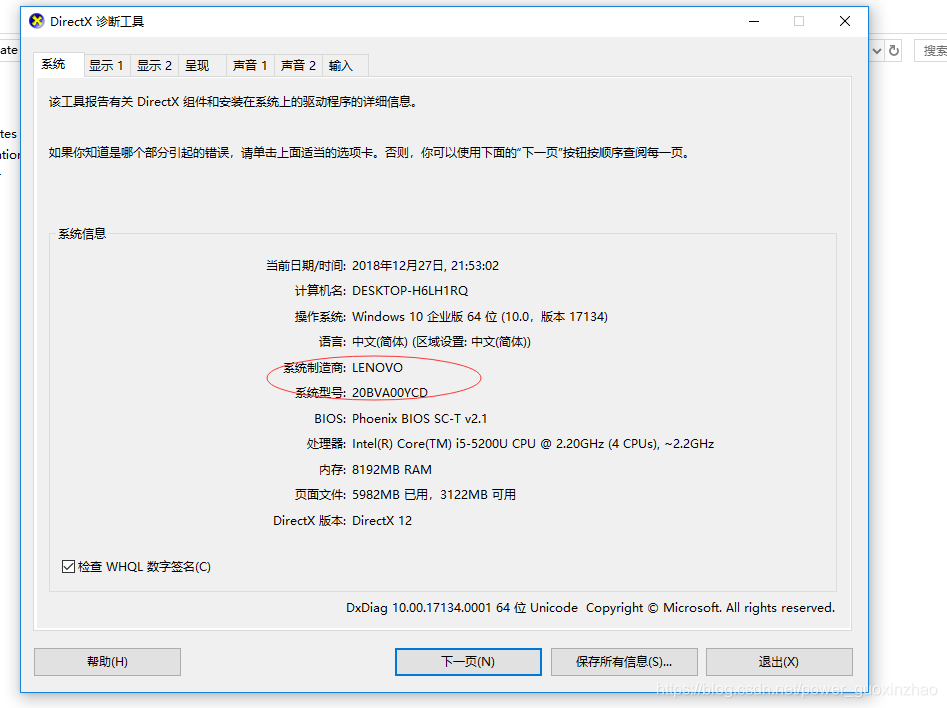Click the DirectX 版本 label
The width and height of the screenshot is (947, 708).
(x=309, y=521)
